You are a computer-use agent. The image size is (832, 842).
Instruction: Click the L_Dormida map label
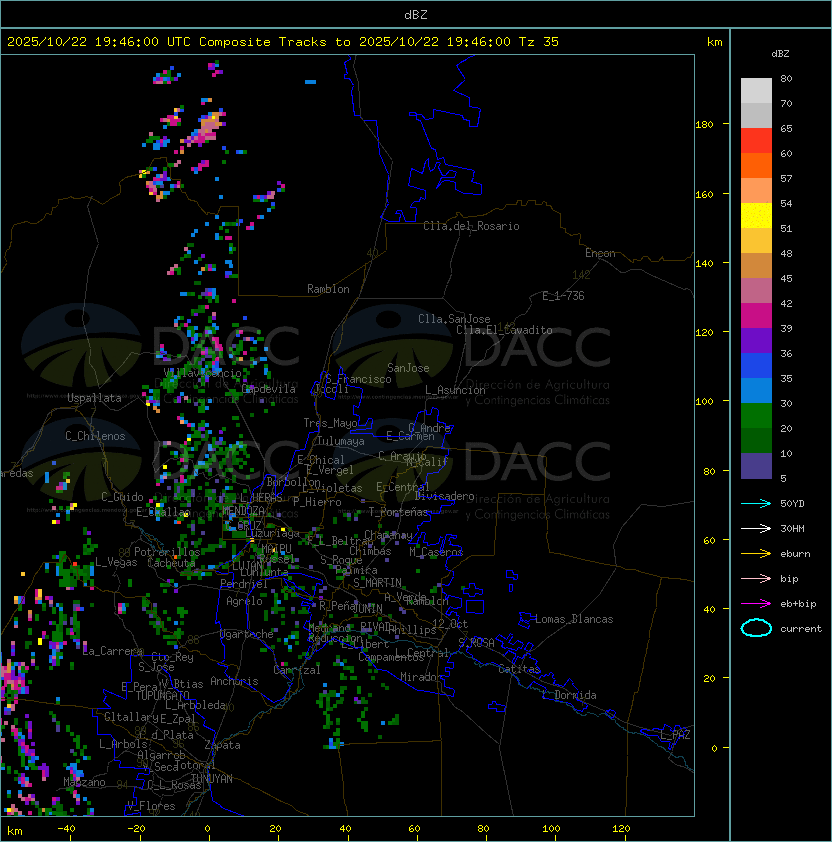[569, 695]
